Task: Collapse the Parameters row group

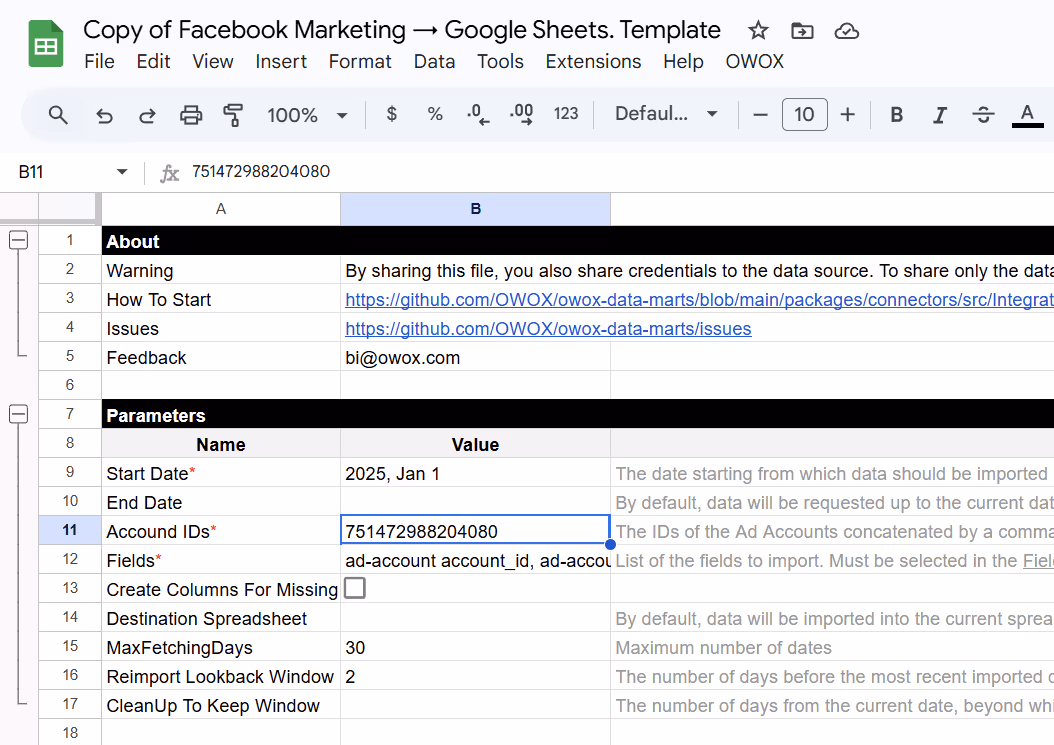Action: [19, 414]
